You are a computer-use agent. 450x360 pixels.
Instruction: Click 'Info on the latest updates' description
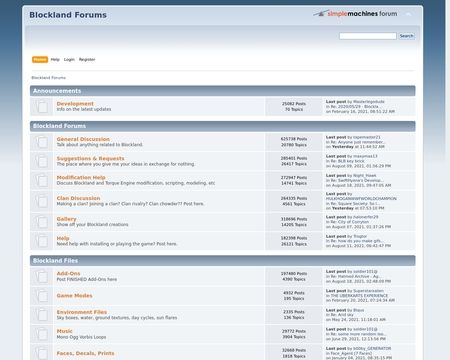[x=84, y=109]
